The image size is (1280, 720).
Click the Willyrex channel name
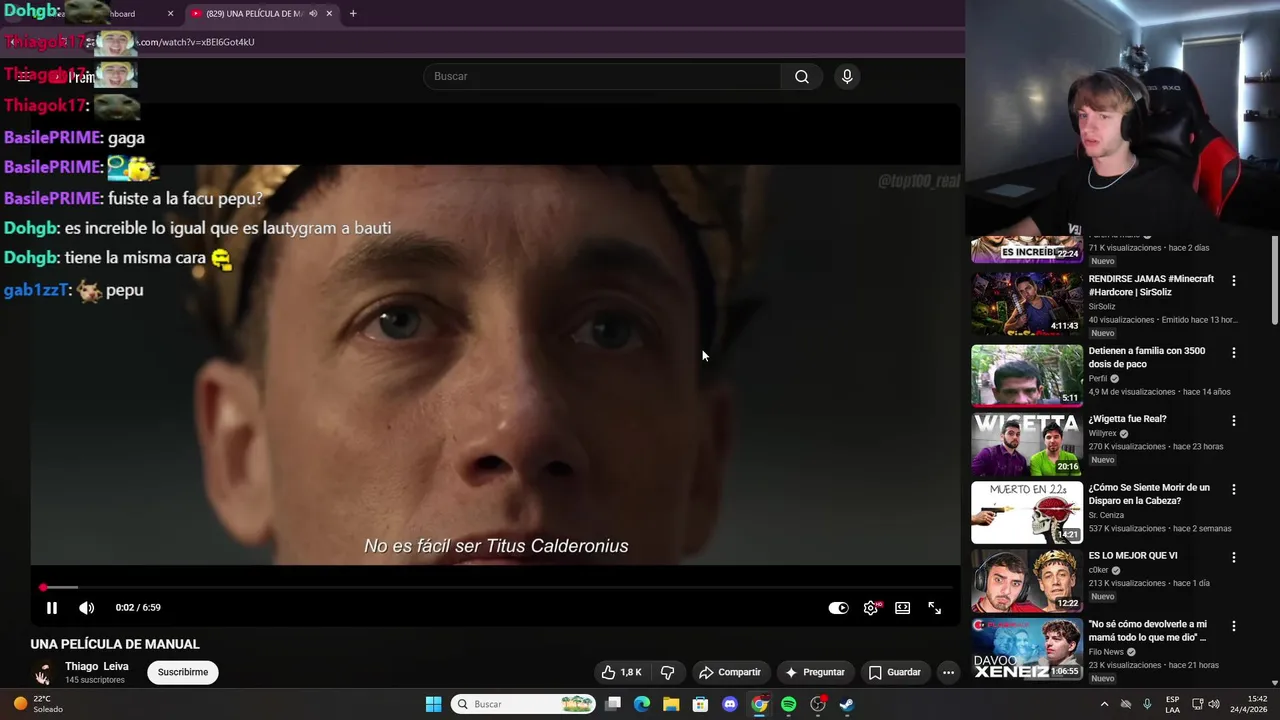[x=1102, y=434]
